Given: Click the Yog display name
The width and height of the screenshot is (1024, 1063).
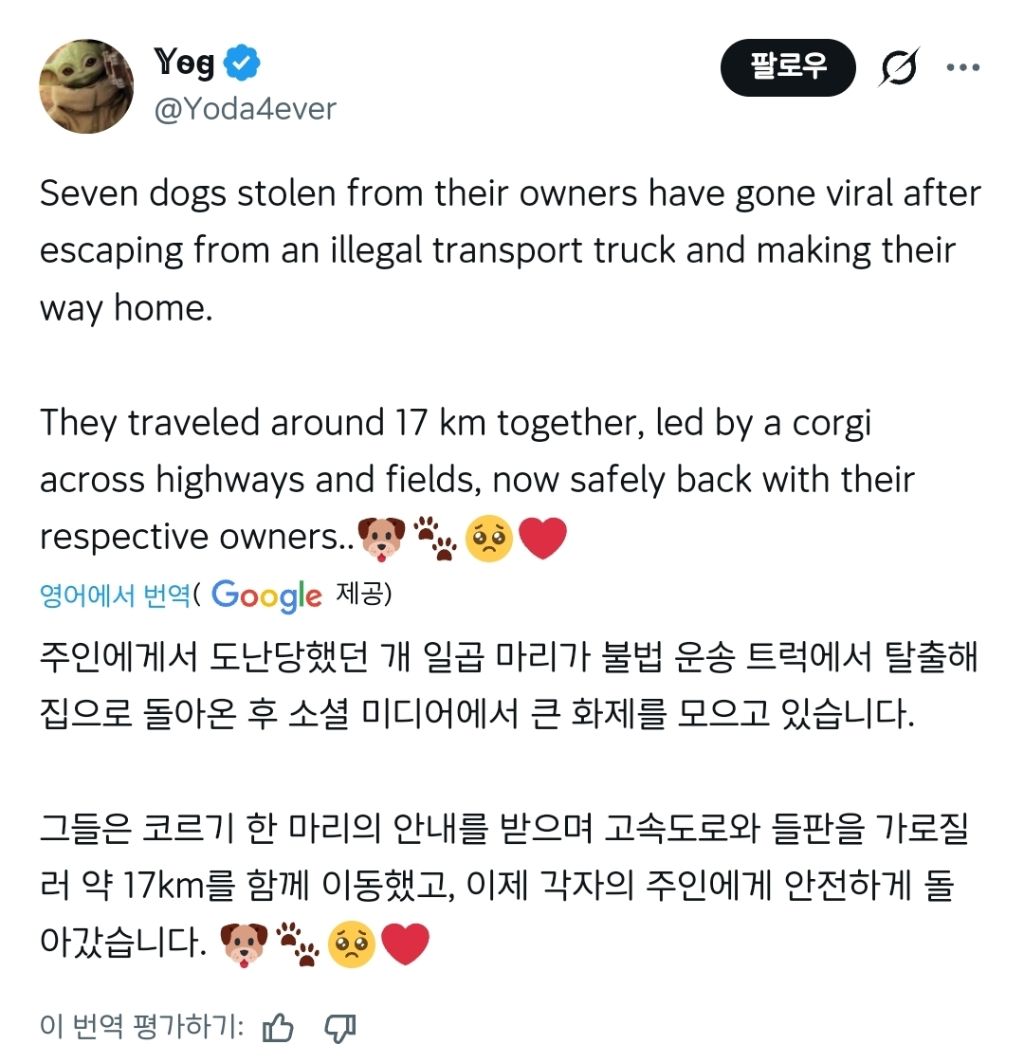Looking at the screenshot, I should point(184,63).
